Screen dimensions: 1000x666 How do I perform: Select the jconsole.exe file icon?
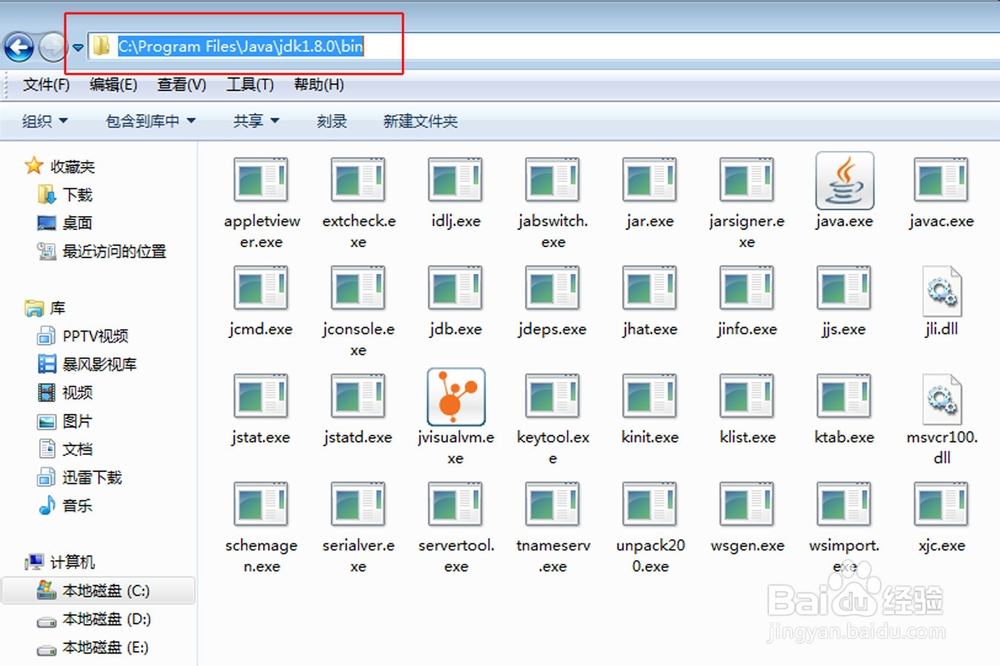(358, 287)
